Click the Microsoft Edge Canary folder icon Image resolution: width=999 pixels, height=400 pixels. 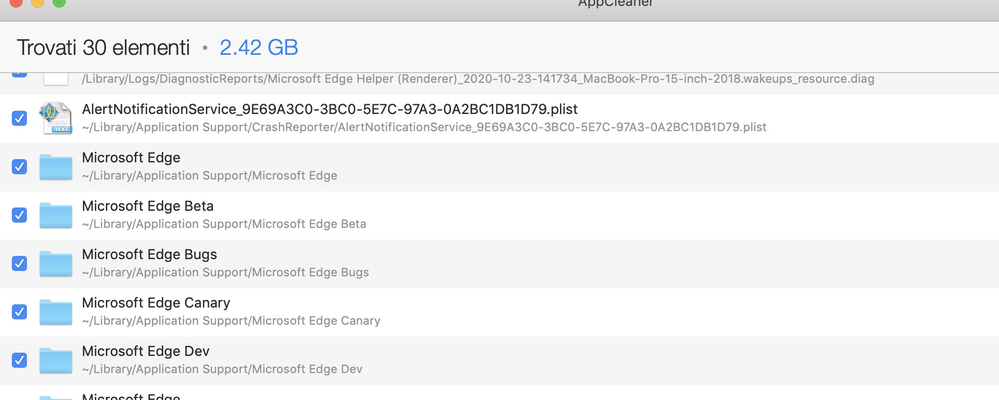pyautogui.click(x=56, y=312)
